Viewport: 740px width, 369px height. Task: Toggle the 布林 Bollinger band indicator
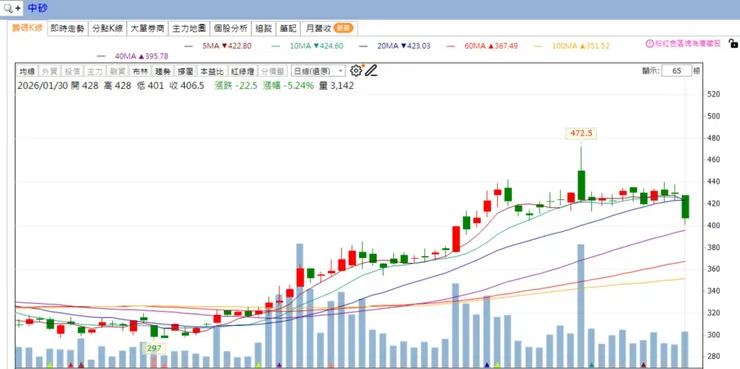140,72
